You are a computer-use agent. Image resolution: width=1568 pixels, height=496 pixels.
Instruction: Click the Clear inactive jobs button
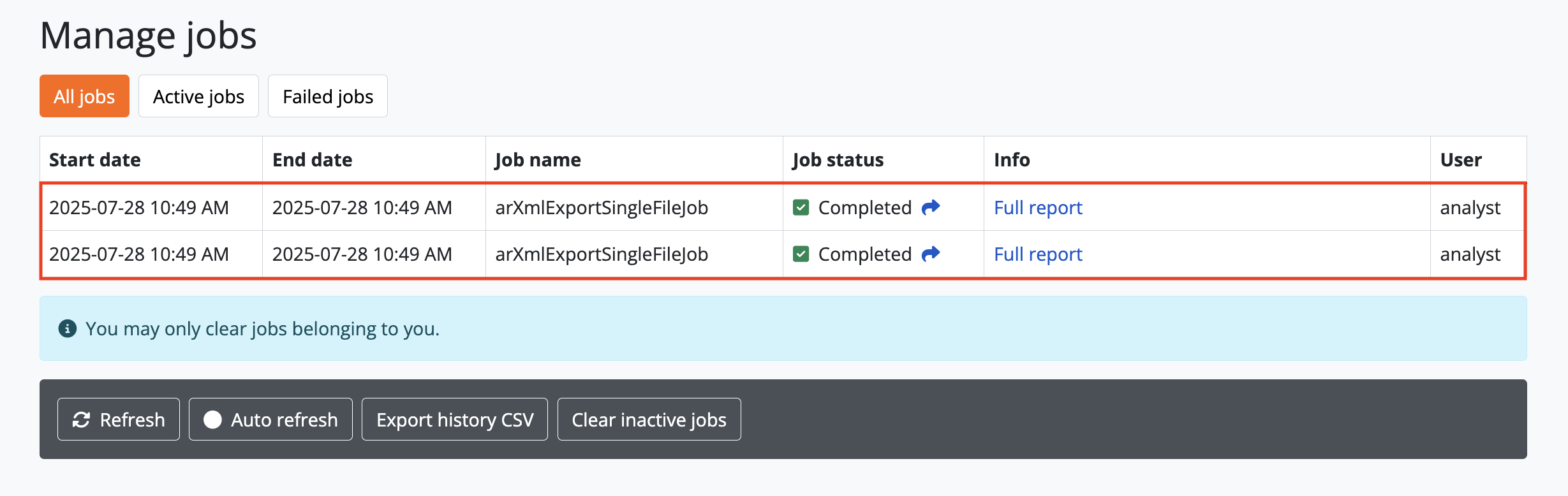point(649,419)
